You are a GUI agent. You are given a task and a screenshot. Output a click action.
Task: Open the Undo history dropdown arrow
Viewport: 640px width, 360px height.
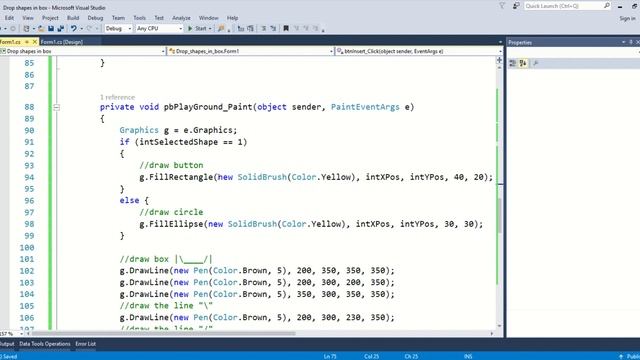click(x=81, y=29)
